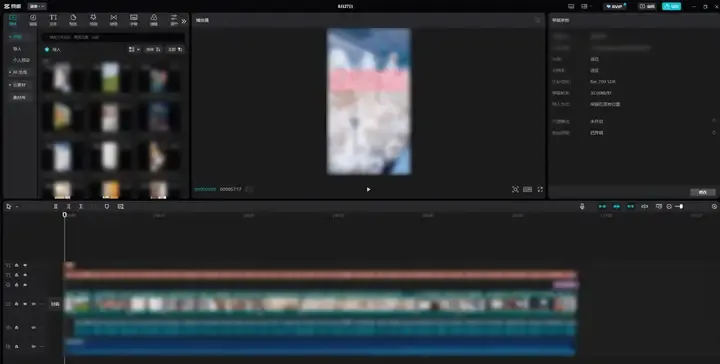Viewport: 720px width, 364px height.
Task: Select the green landscape media thumbnail
Action: pyautogui.click(x=110, y=78)
